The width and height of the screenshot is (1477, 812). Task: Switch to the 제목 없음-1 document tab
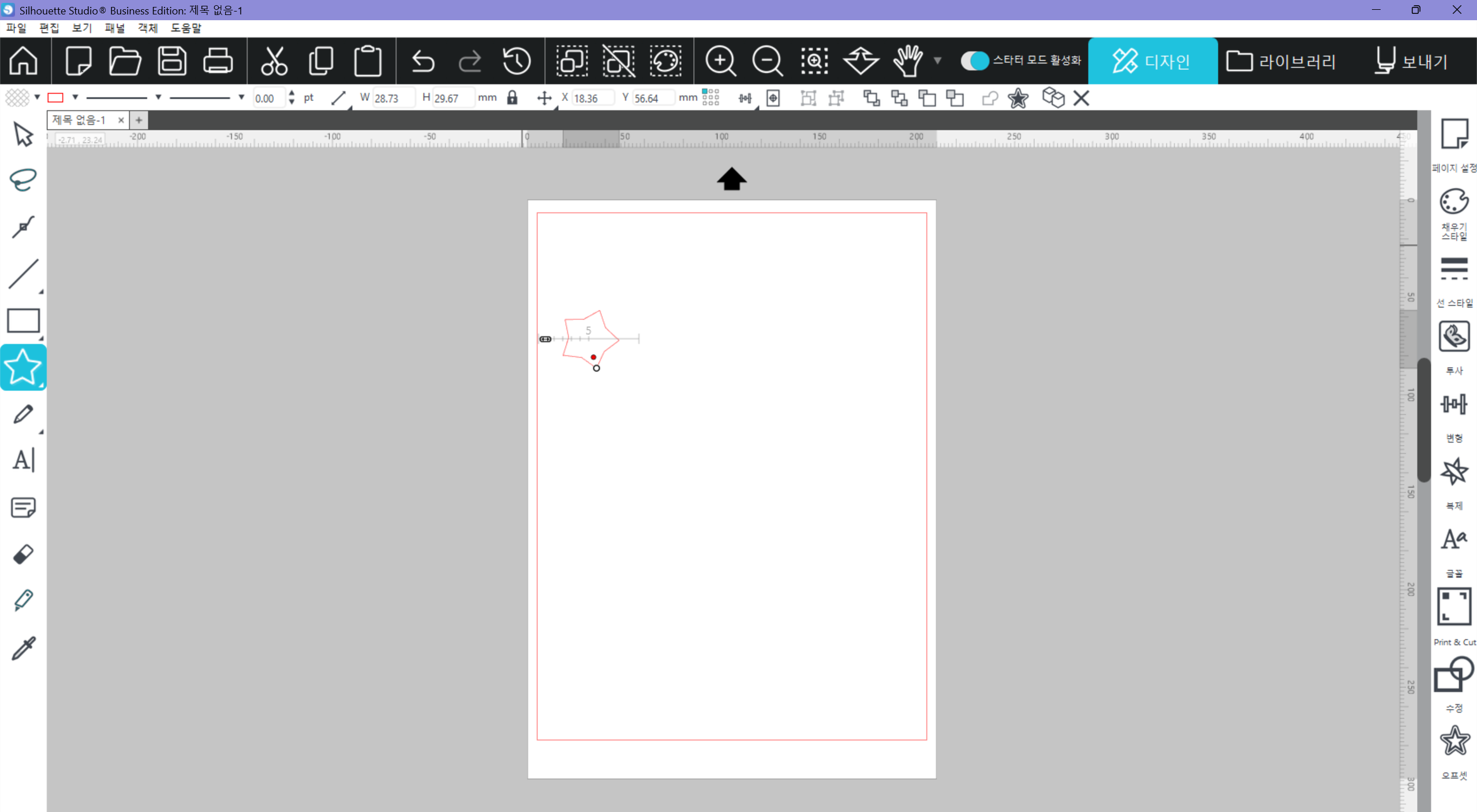click(x=80, y=120)
